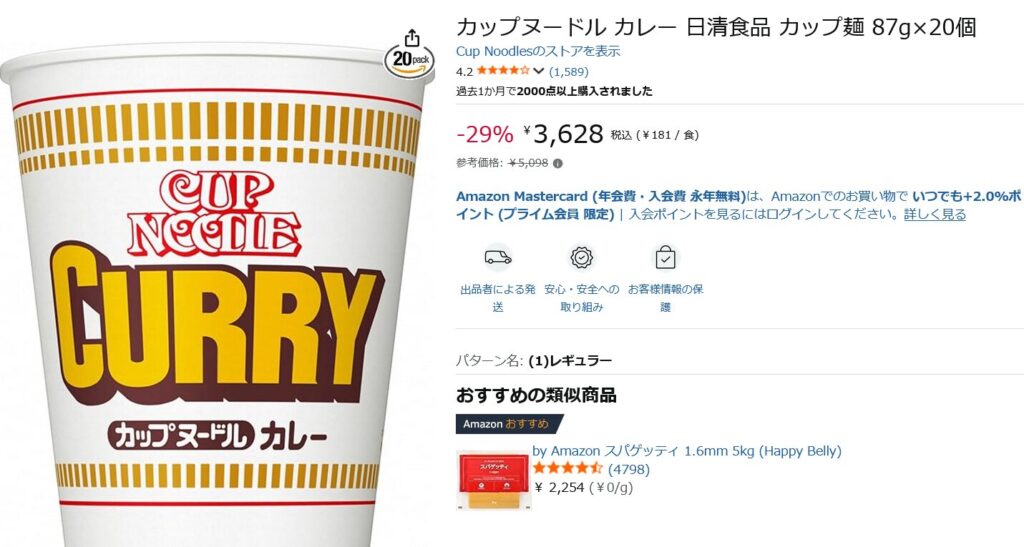Click the shopping bag privacy icon

(665, 258)
